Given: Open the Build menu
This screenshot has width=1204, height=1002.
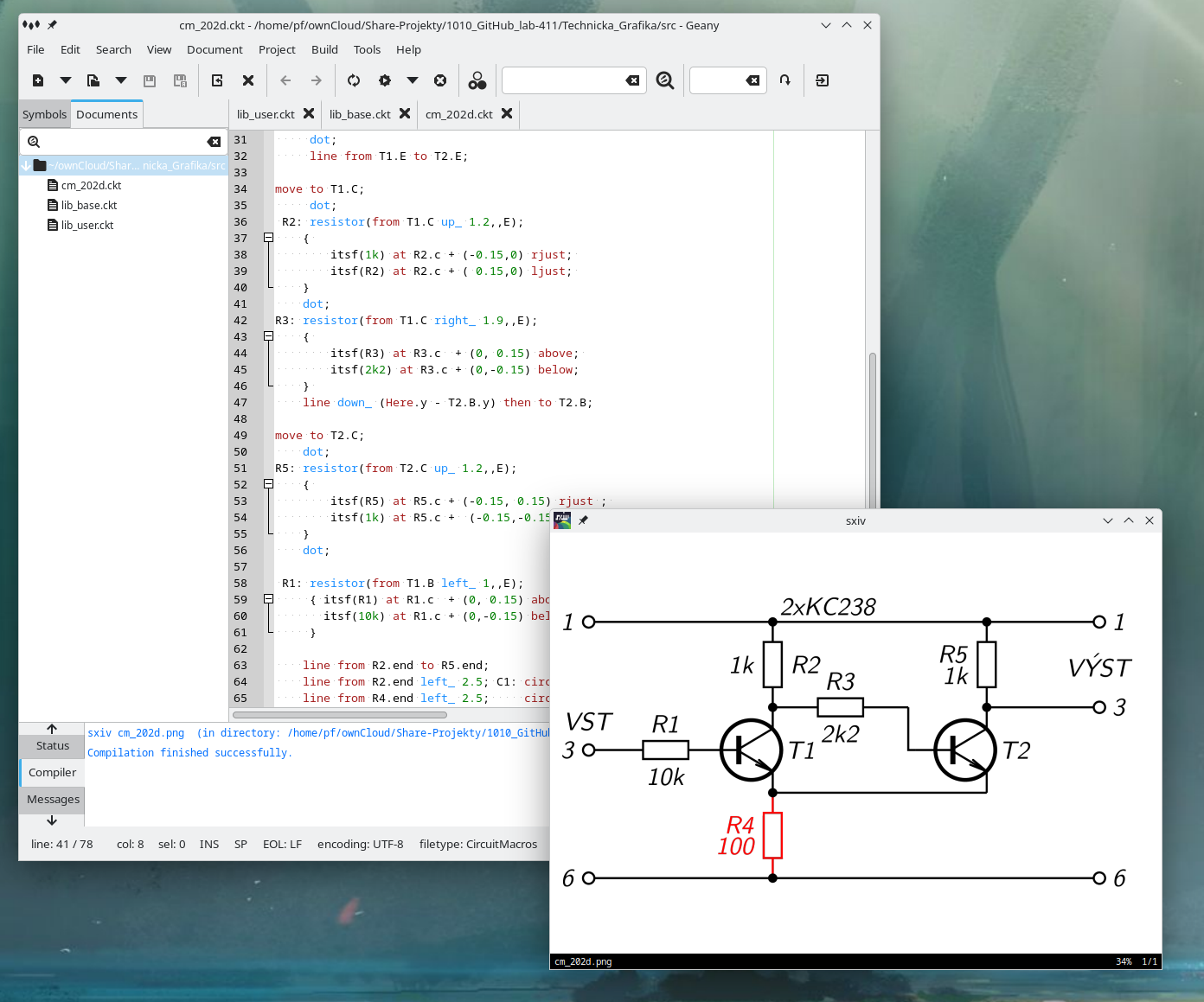Looking at the screenshot, I should [324, 49].
